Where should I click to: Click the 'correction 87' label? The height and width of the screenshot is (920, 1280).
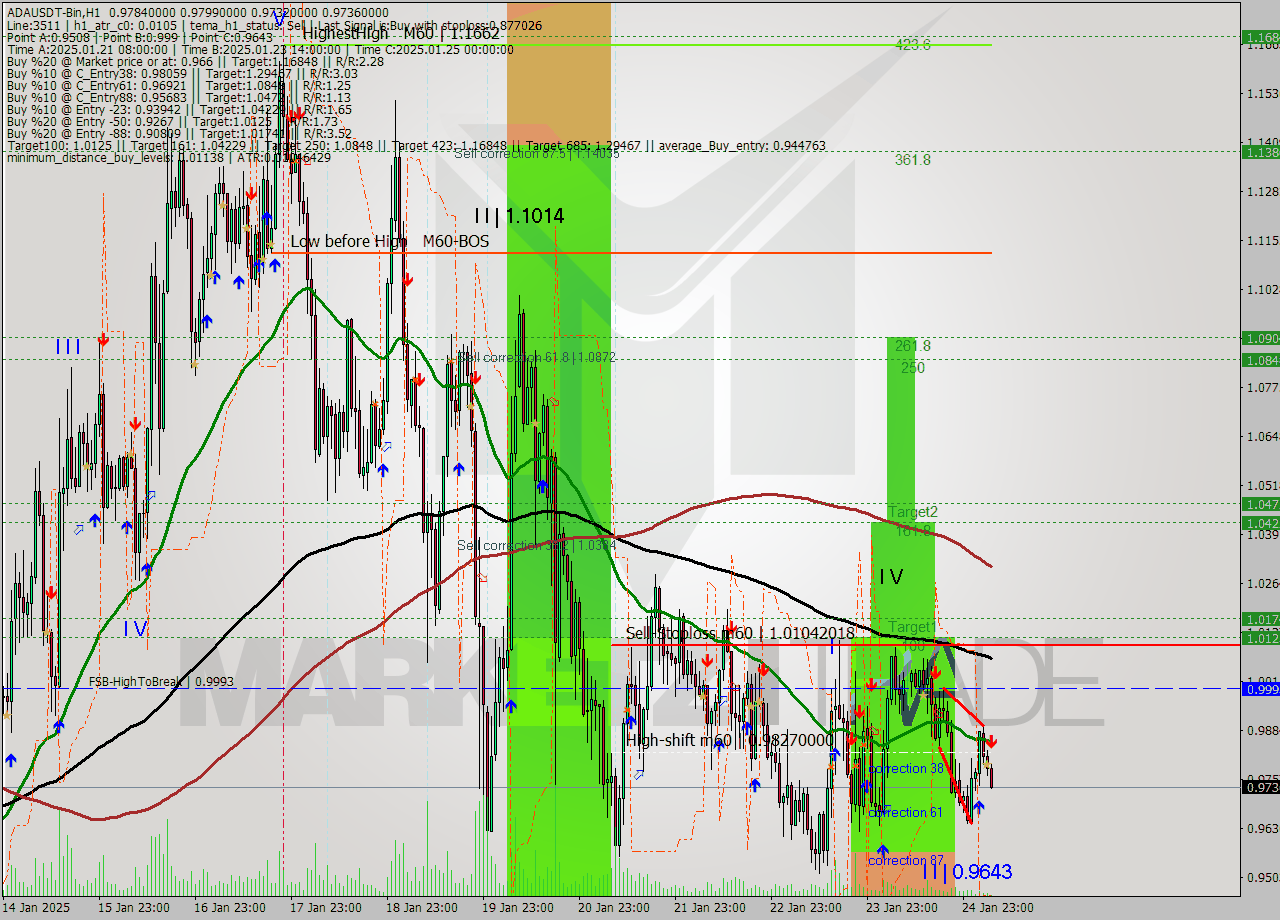click(x=906, y=861)
